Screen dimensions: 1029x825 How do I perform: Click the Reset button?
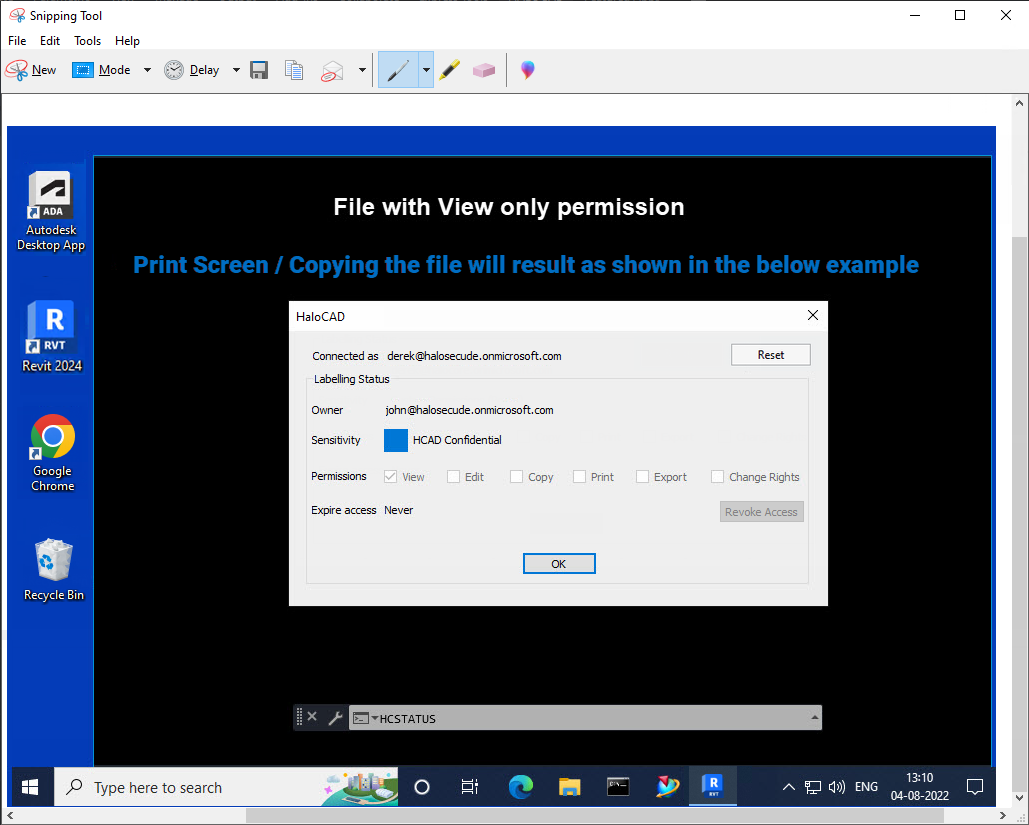click(x=770, y=355)
